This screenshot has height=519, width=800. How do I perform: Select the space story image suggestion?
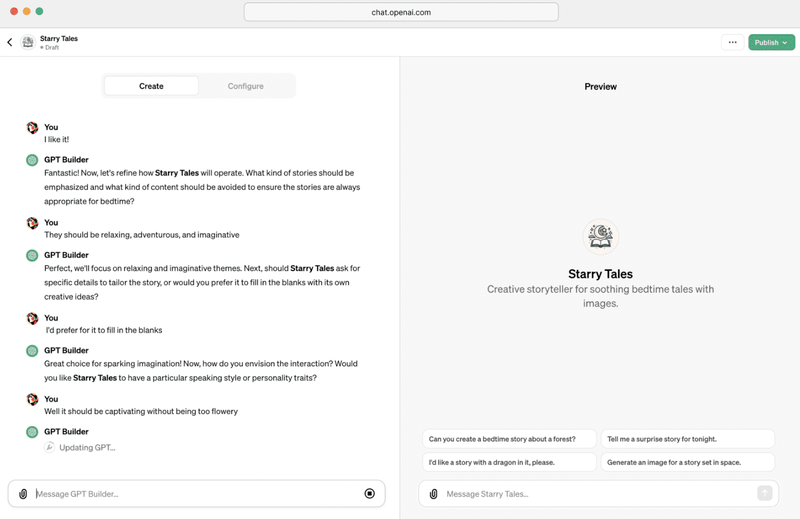pos(687,462)
